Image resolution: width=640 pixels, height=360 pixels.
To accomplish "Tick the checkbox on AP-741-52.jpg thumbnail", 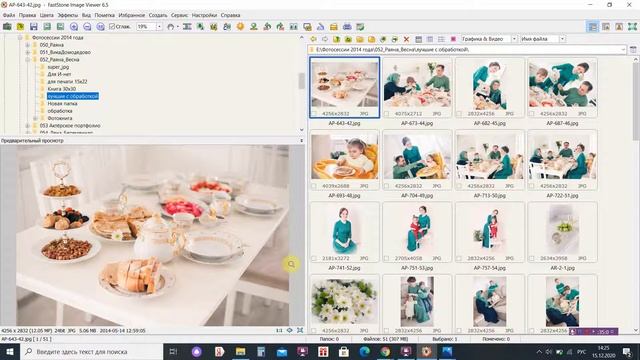I will click(x=314, y=258).
